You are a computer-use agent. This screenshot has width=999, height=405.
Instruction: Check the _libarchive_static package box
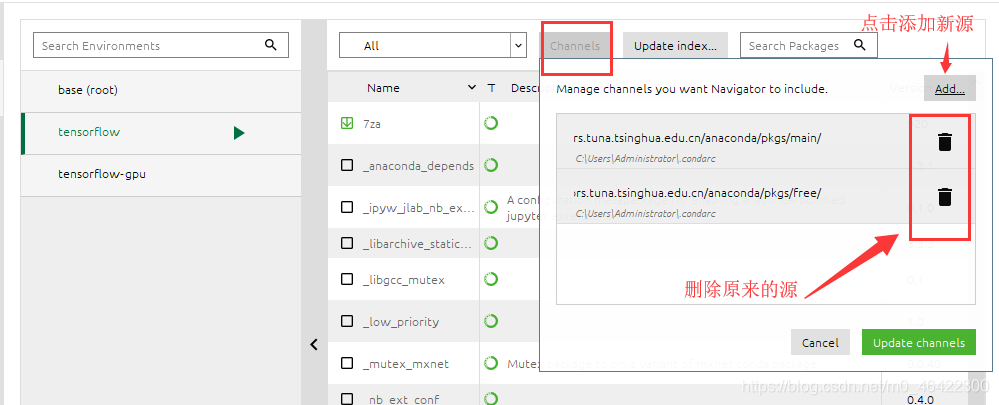(x=347, y=243)
